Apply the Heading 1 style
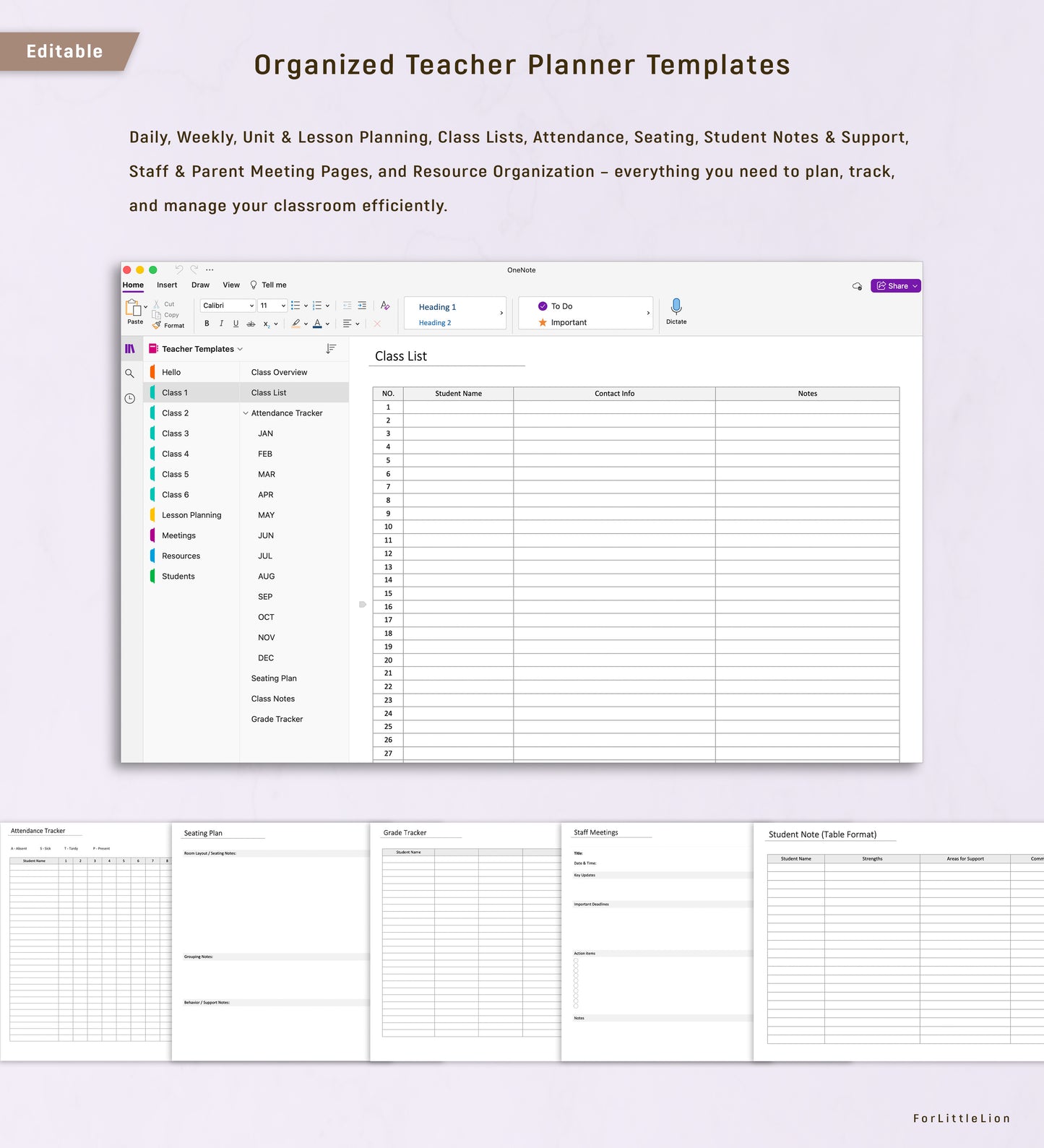 coord(438,307)
